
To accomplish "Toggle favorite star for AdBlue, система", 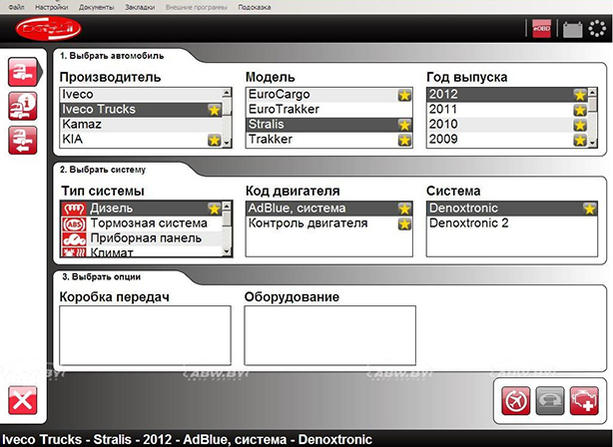I will pyautogui.click(x=405, y=209).
